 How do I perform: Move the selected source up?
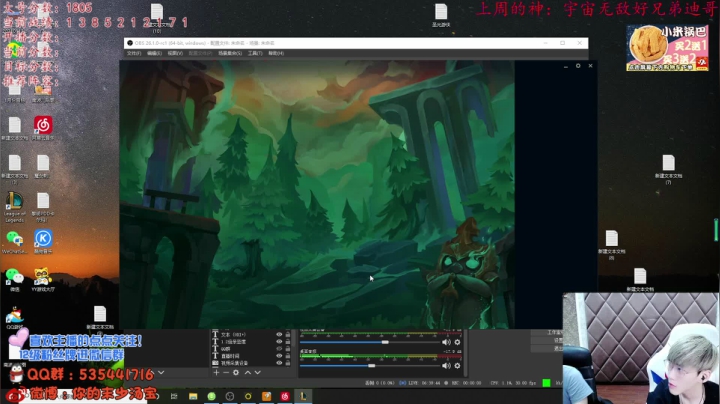248,372
